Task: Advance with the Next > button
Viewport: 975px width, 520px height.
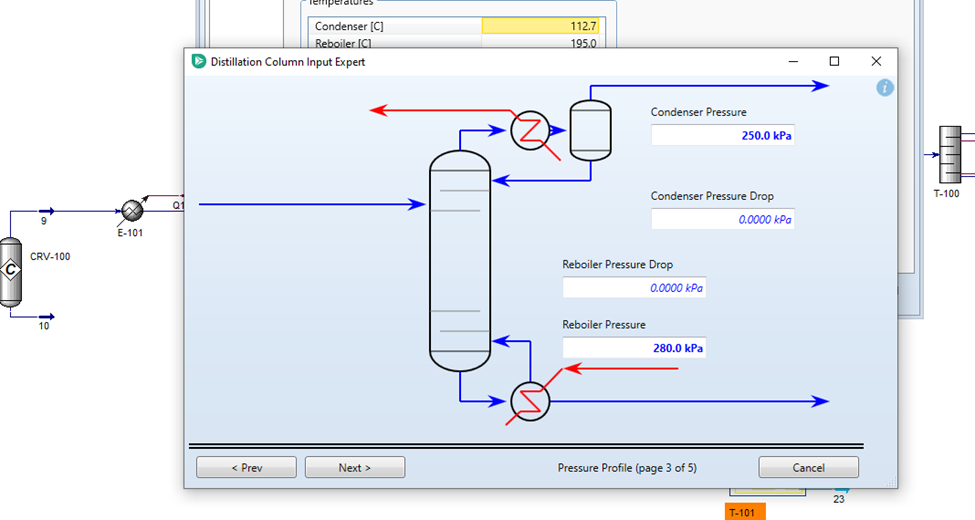Action: click(354, 467)
